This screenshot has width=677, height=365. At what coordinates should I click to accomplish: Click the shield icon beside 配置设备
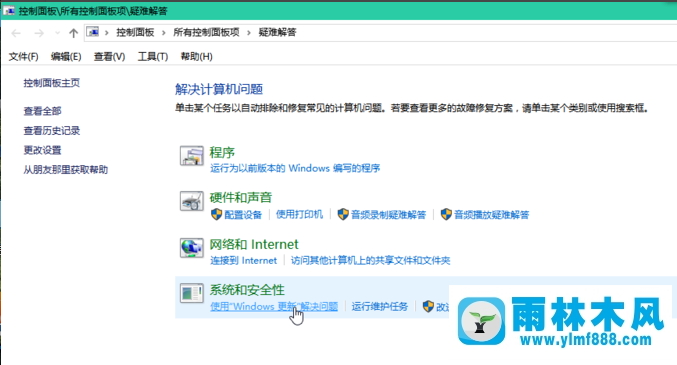tap(216, 214)
